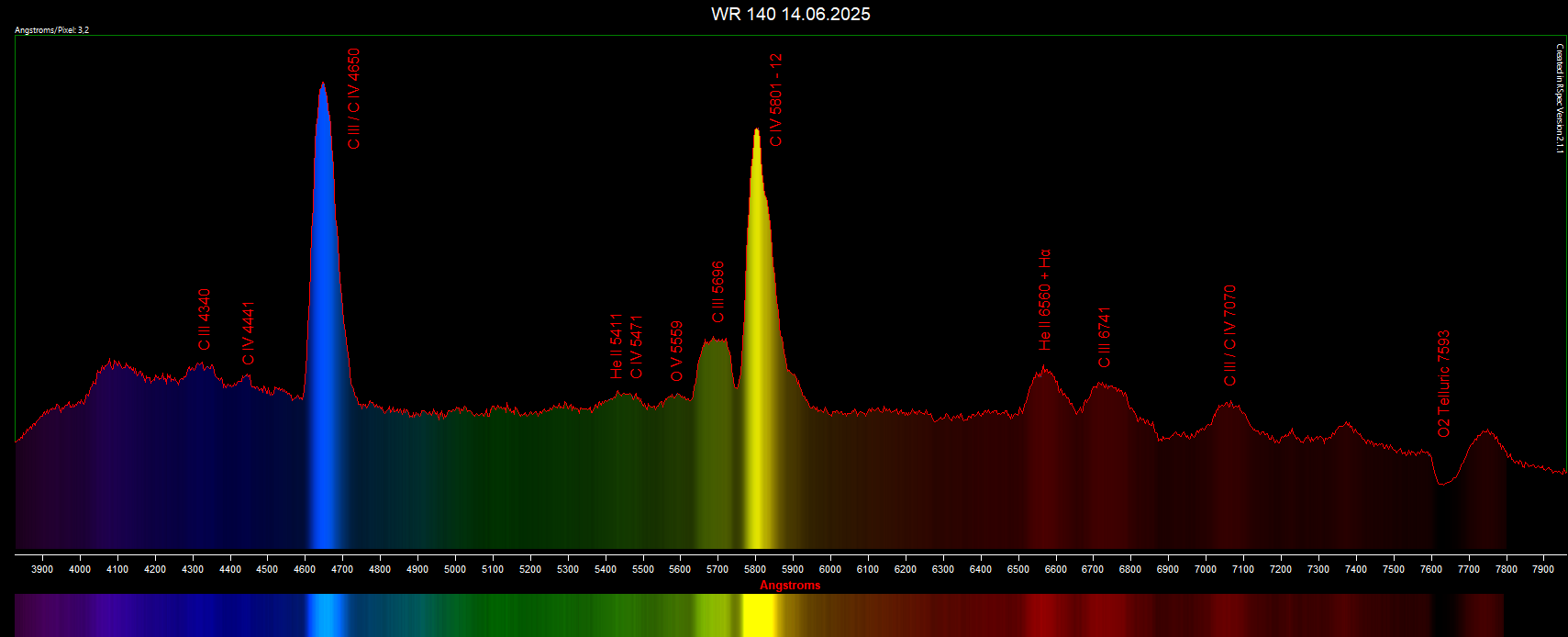Click the 7900 axis tick label
Screen dimensions: 1568x637
[1543, 569]
